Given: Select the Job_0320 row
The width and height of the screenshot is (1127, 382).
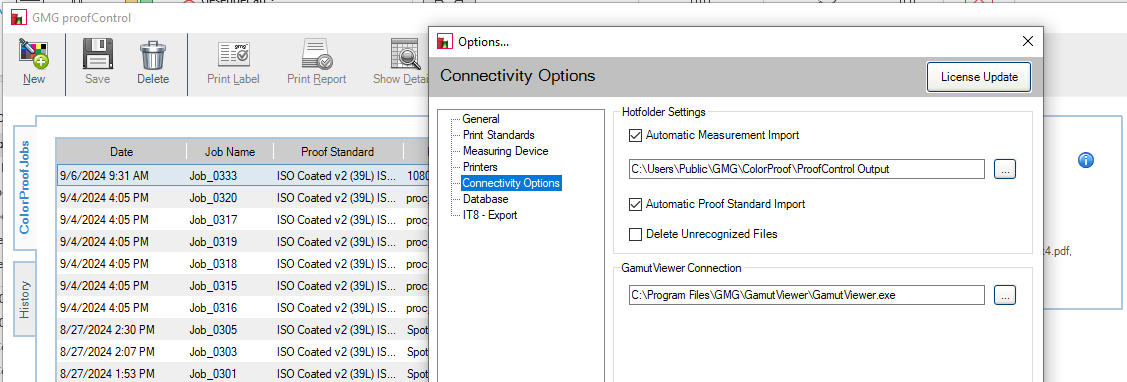Looking at the screenshot, I should [243, 198].
